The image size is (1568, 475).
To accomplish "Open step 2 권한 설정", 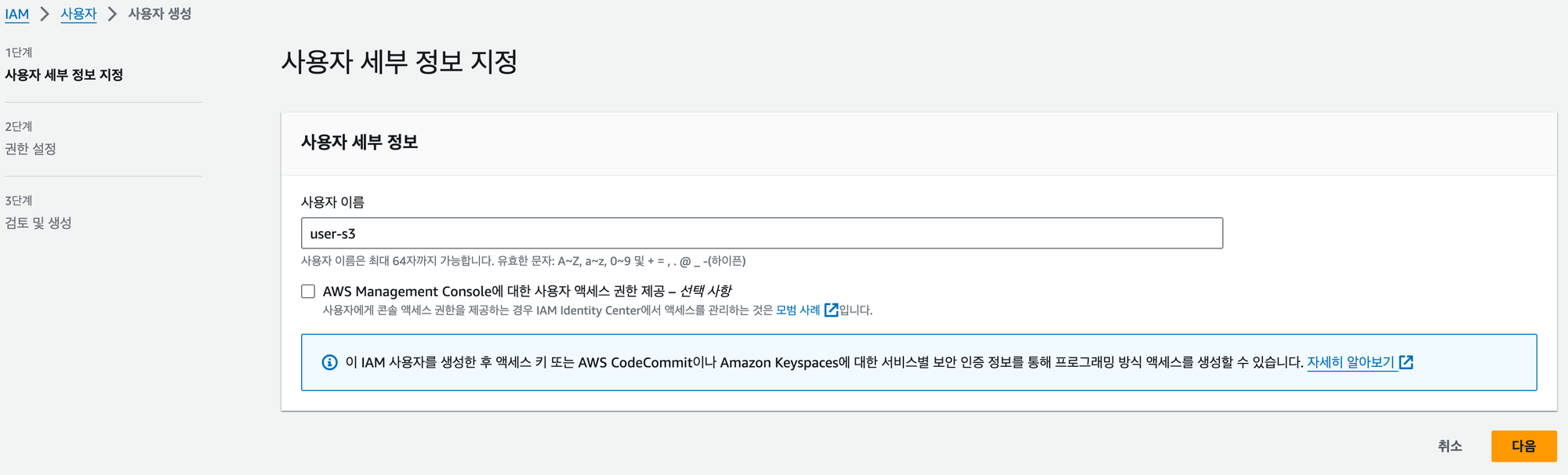I will [31, 149].
